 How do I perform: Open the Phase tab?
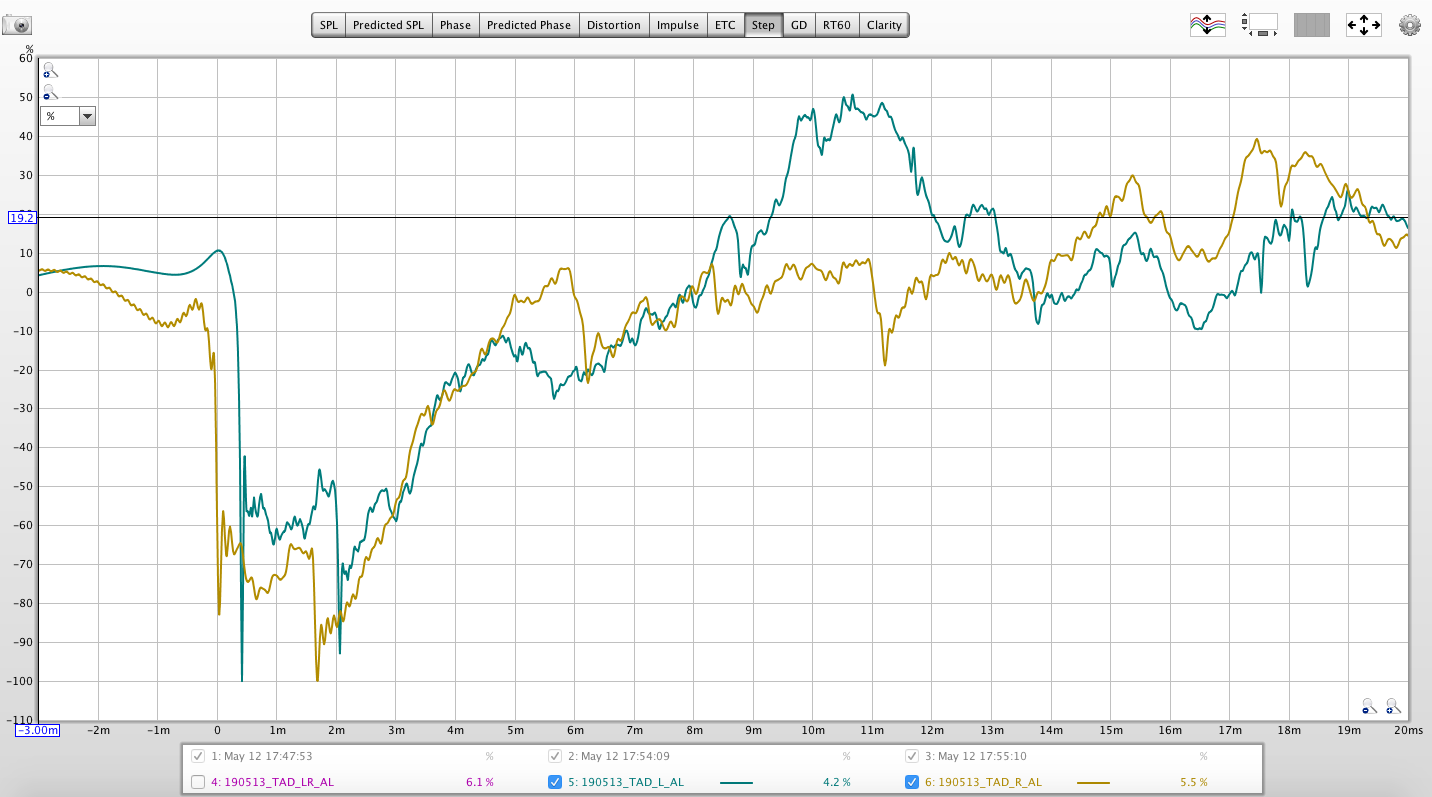(455, 25)
